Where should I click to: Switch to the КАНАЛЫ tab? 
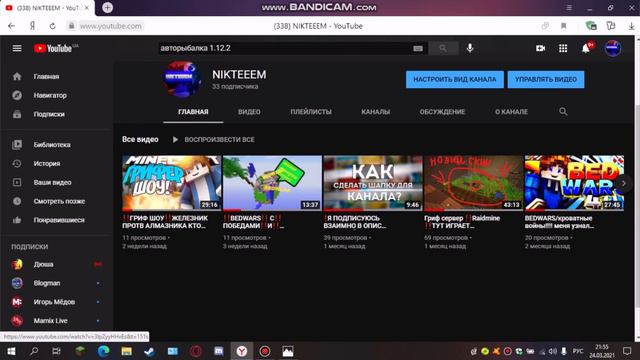[x=376, y=111]
